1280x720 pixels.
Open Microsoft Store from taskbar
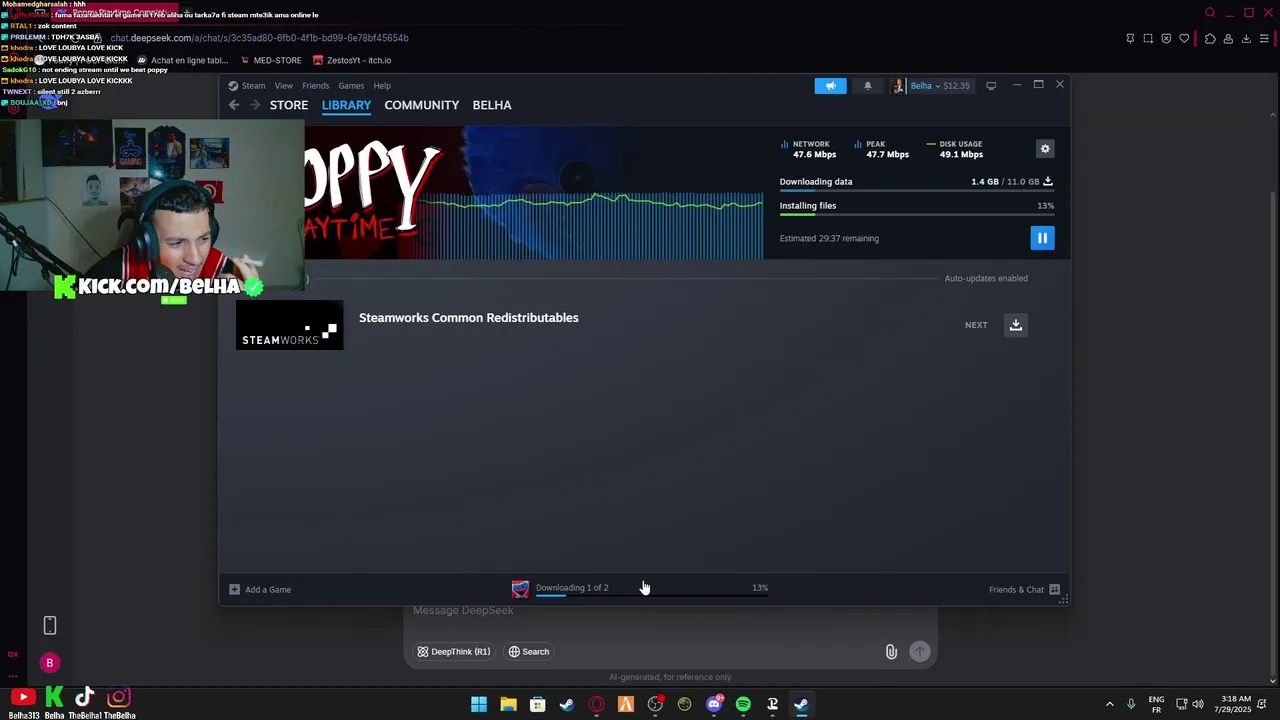[537, 705]
